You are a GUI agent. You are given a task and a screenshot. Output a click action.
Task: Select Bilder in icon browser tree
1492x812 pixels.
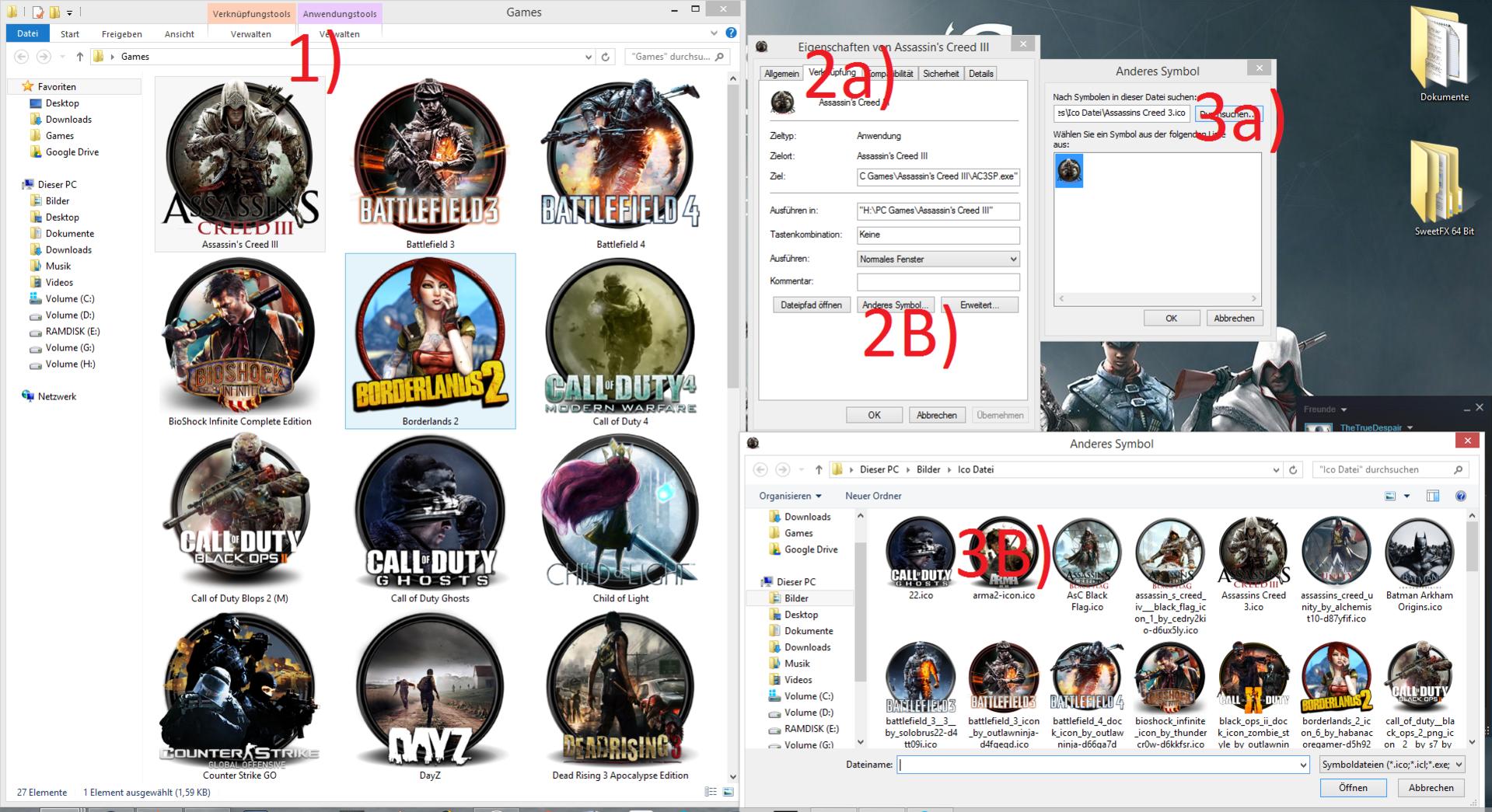796,598
